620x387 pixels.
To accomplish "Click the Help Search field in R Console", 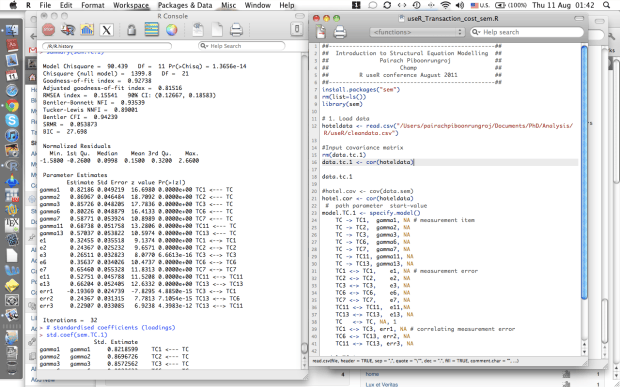I will [x=241, y=46].
